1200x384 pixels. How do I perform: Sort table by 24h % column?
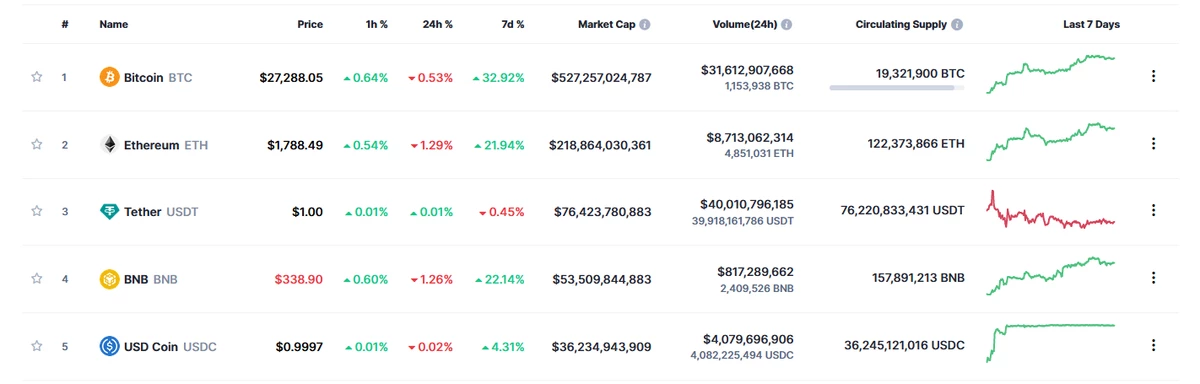[x=437, y=24]
